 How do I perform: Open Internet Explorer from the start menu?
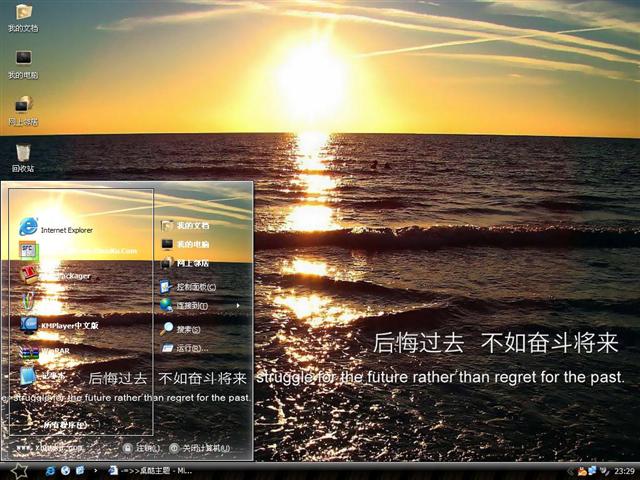56,228
